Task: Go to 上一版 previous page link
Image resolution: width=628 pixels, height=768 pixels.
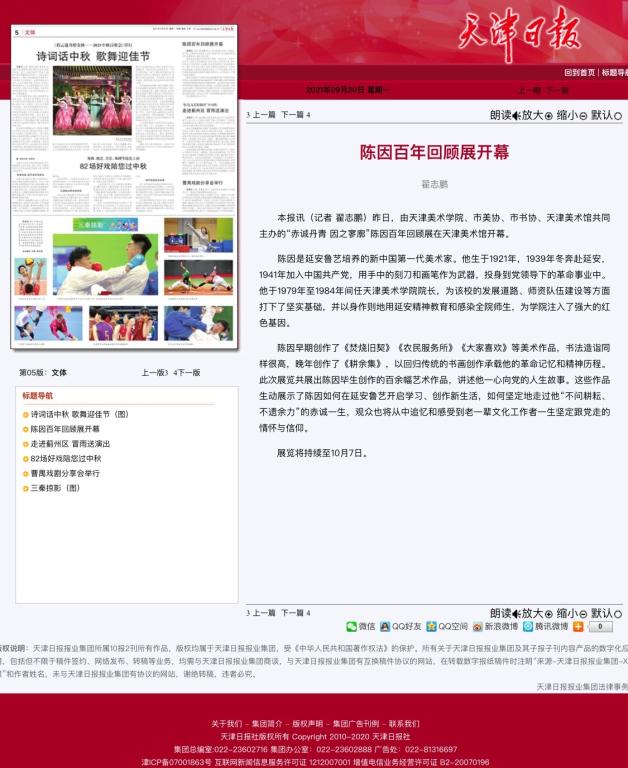Action: tap(154, 372)
